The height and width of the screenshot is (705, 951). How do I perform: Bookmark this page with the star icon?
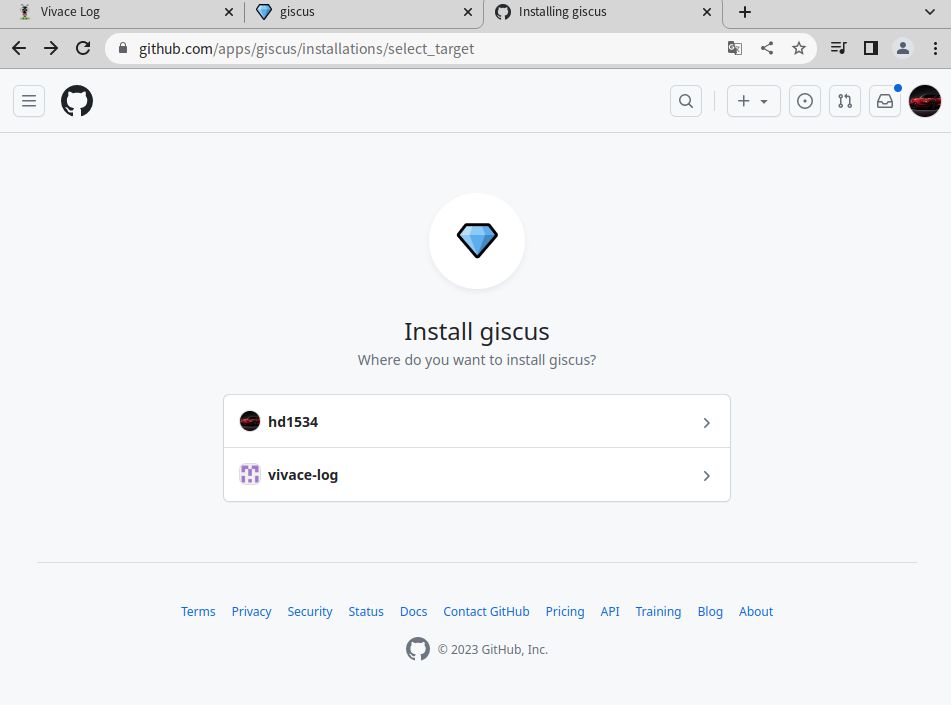point(799,49)
